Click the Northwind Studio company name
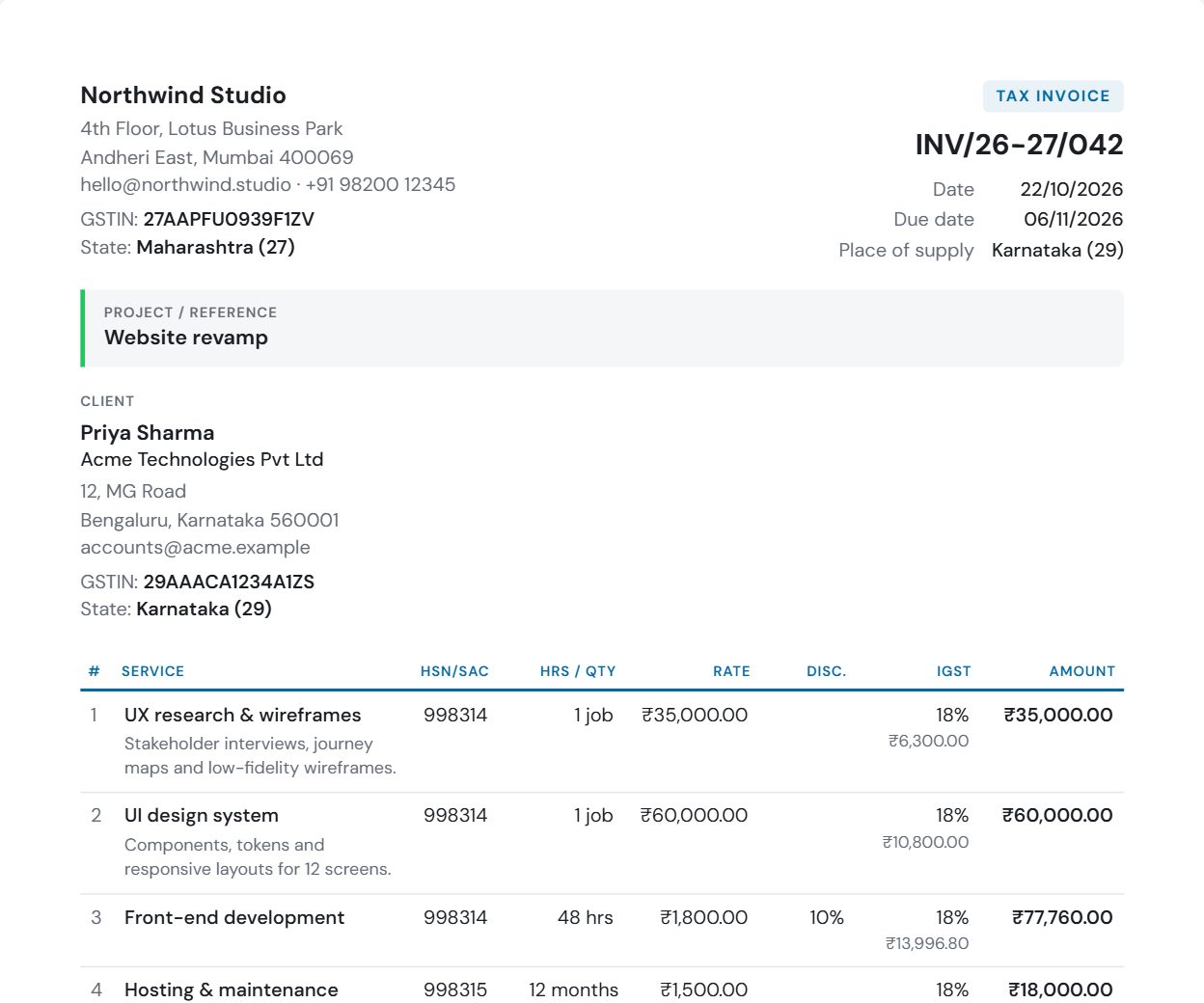1204x1003 pixels. click(183, 95)
